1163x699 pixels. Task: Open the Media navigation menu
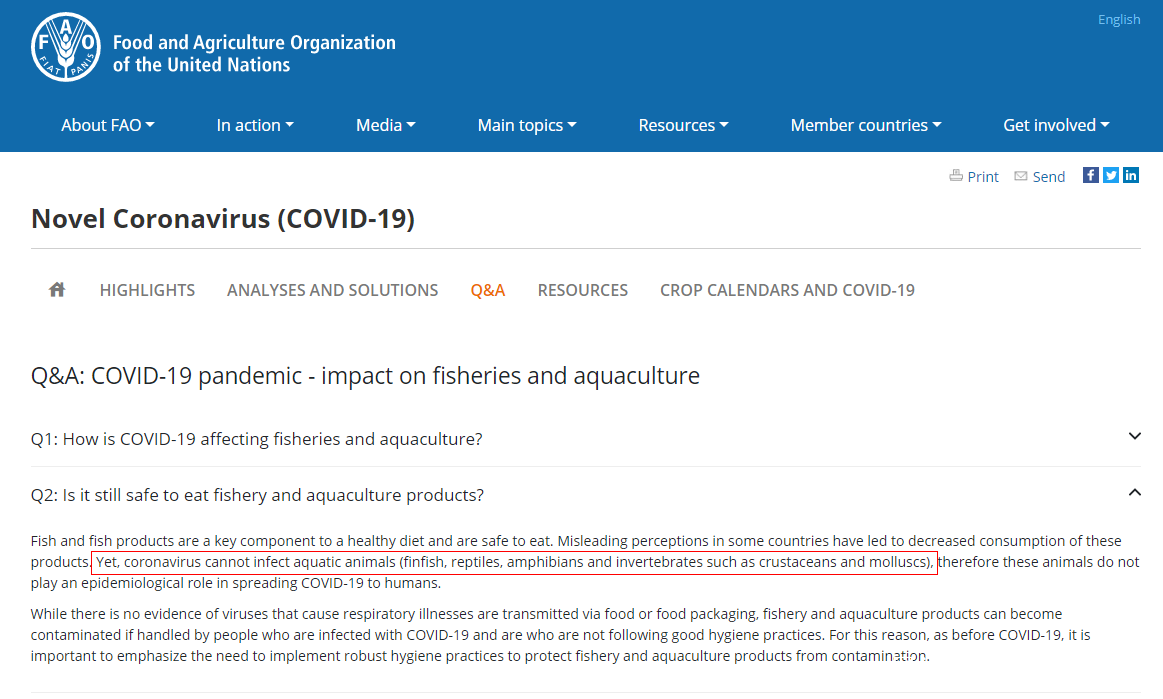[385, 125]
